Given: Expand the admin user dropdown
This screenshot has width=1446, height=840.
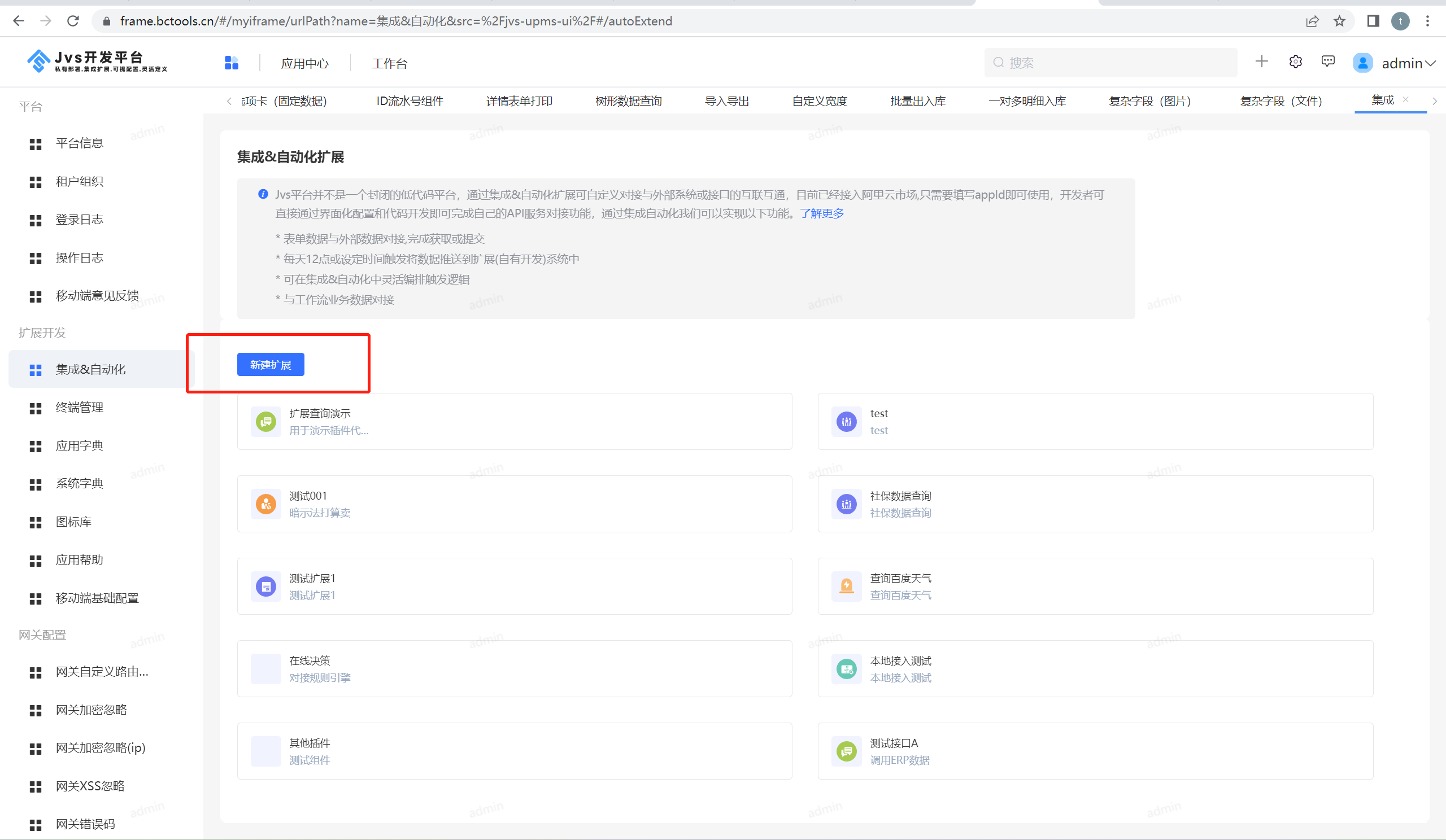Looking at the screenshot, I should coord(1408,63).
